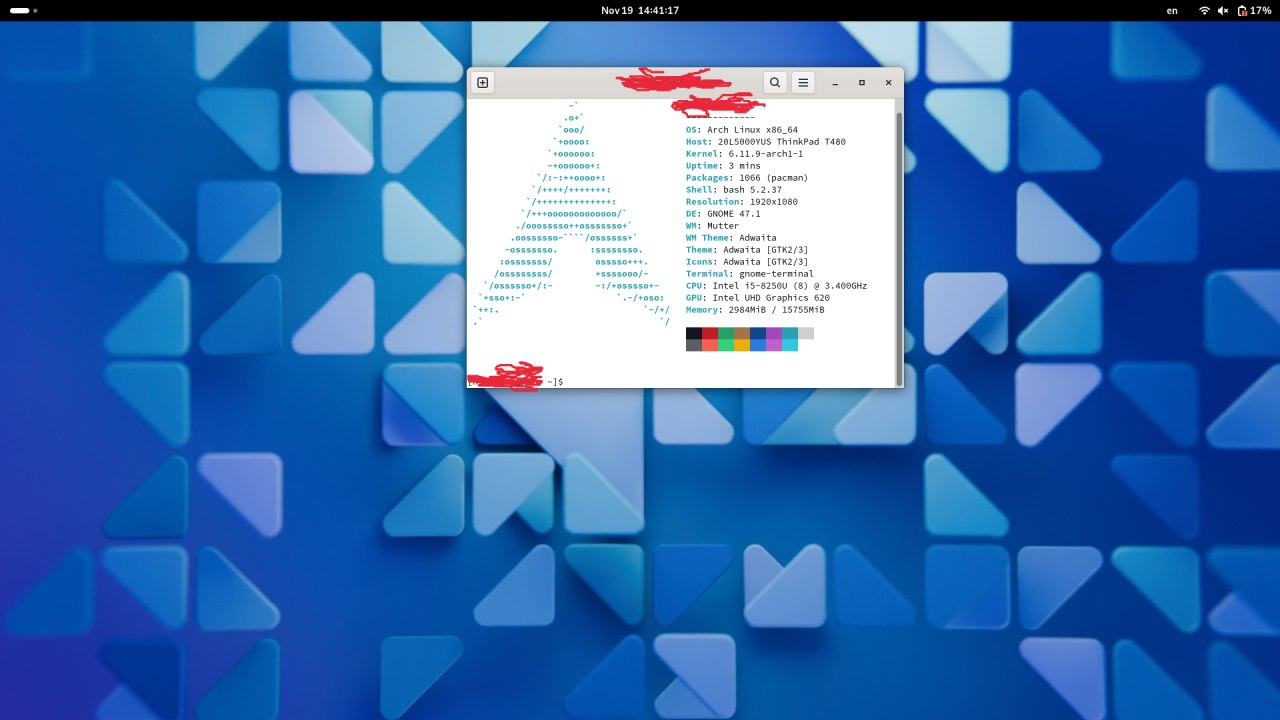Viewport: 1280px width, 720px height.
Task: Click the 'Theme: Adwaita [GTK2/3]' line
Action: 747,250
